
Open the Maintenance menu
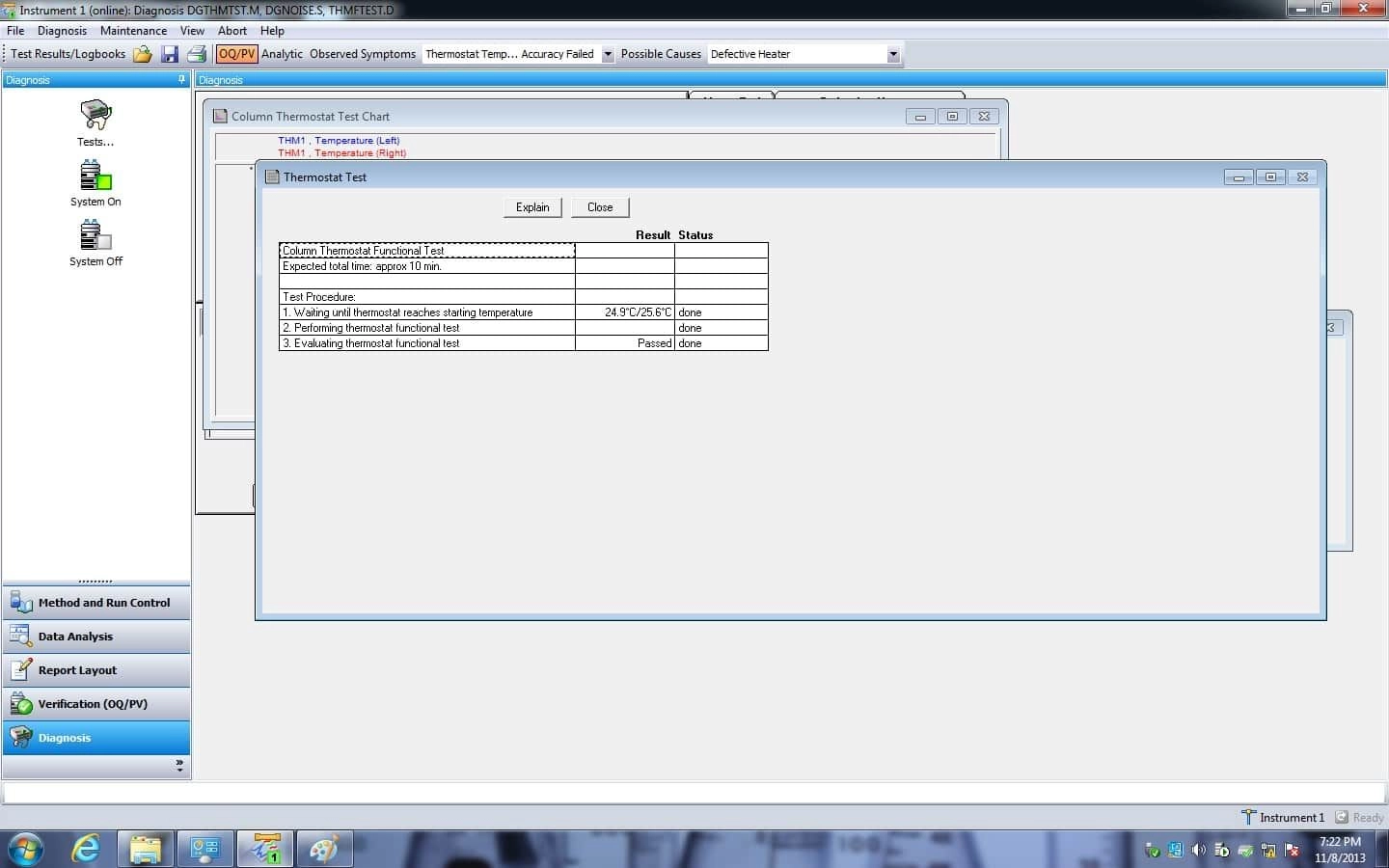(x=133, y=31)
